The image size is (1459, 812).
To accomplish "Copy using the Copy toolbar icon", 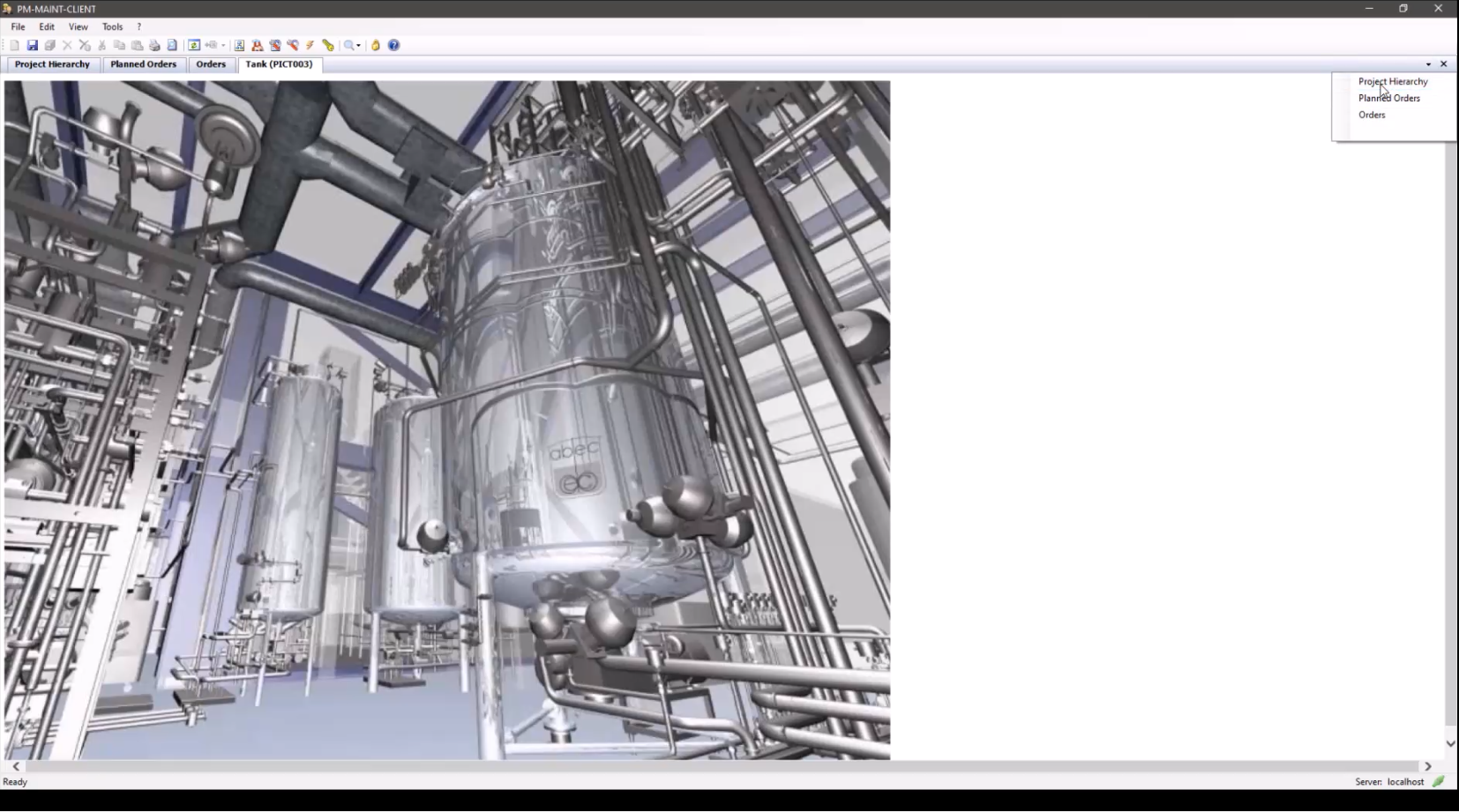I will (x=120, y=45).
